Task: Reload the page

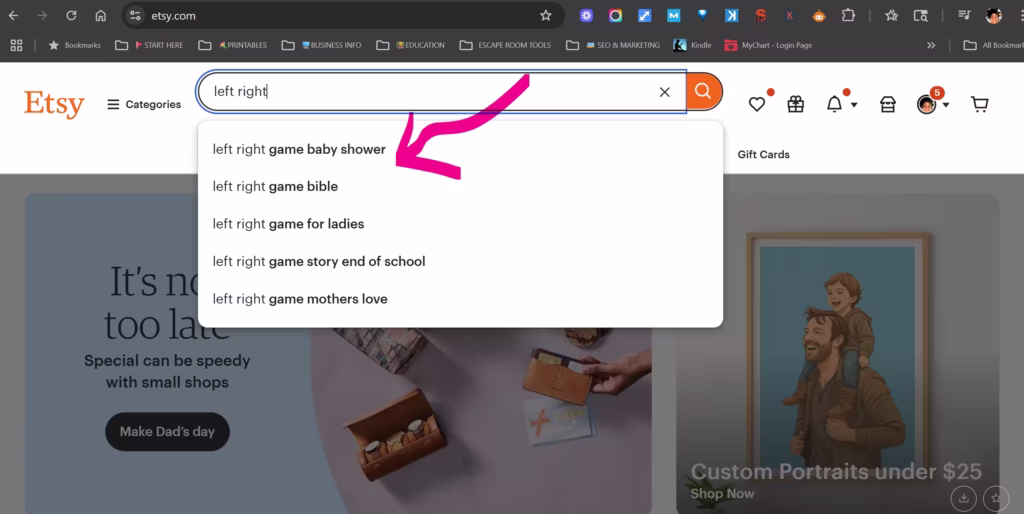Action: (x=71, y=16)
